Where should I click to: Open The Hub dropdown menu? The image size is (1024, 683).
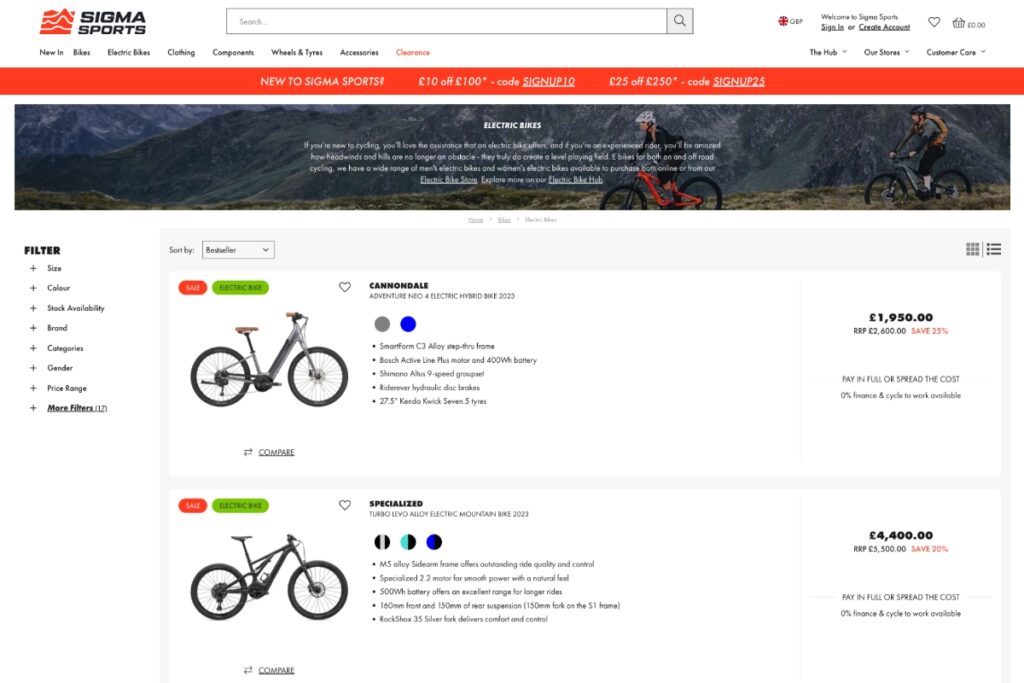828,52
